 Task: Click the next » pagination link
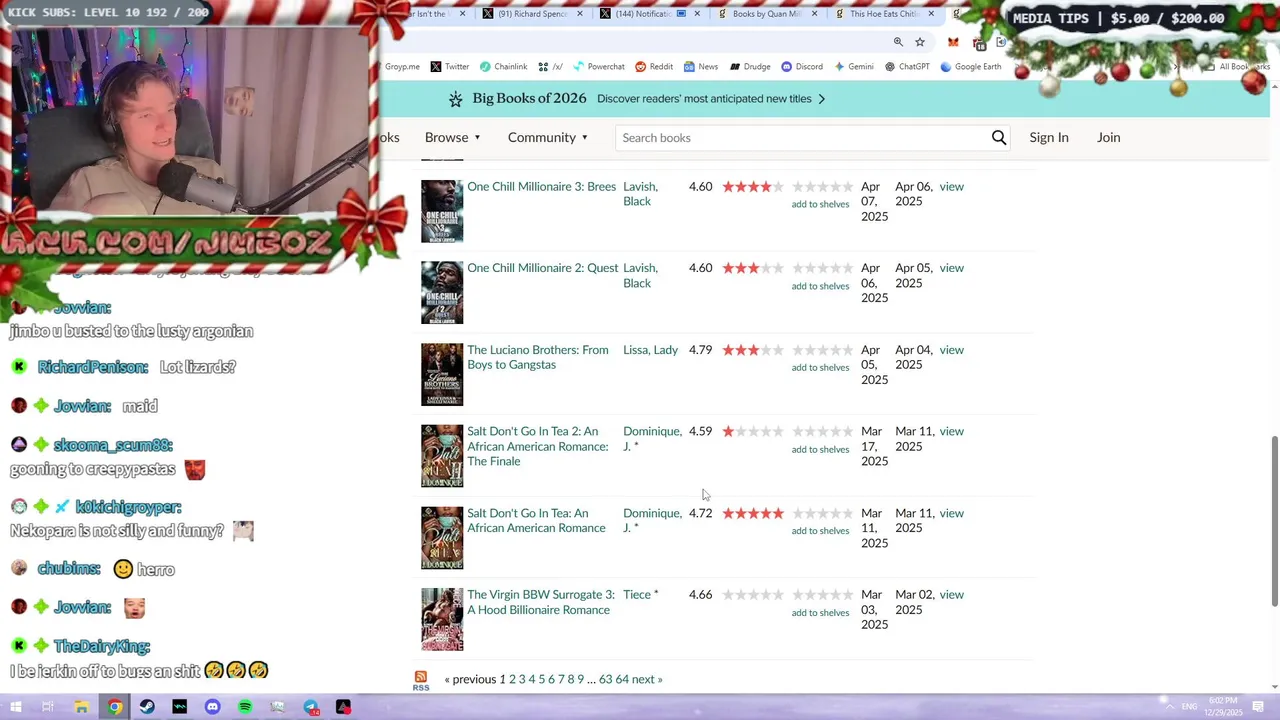click(x=647, y=679)
